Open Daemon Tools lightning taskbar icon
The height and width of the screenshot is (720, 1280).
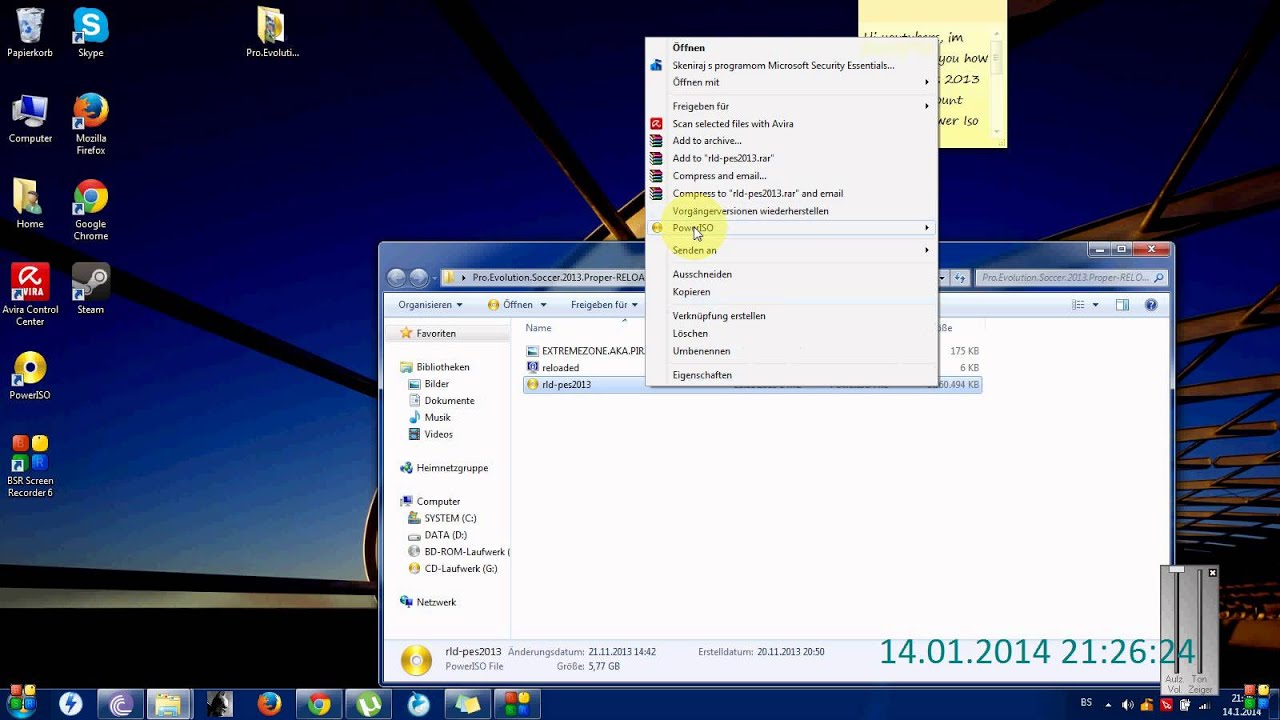[x=70, y=704]
